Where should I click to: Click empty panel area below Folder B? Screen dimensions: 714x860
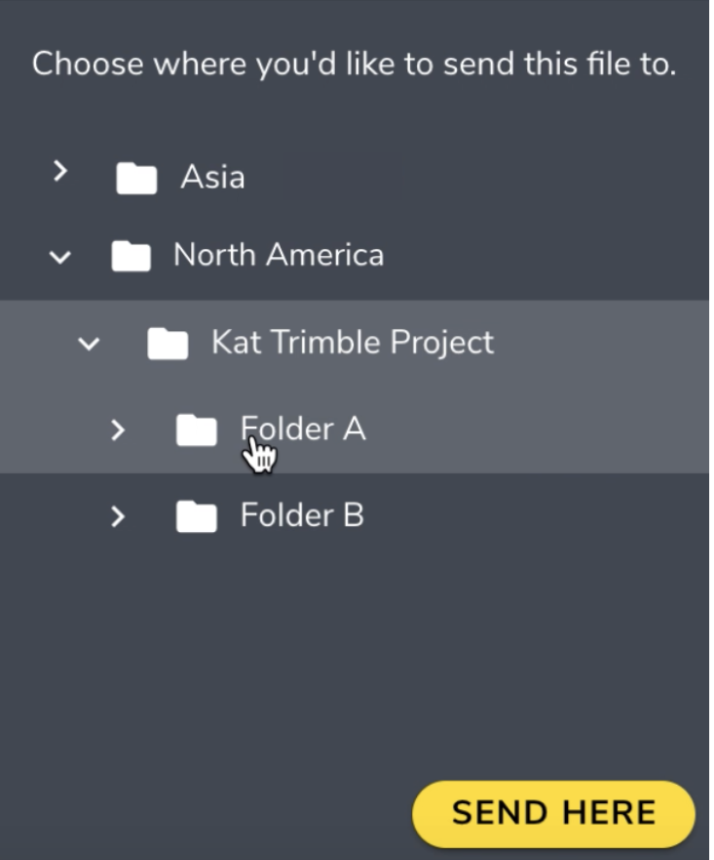click(x=350, y=660)
